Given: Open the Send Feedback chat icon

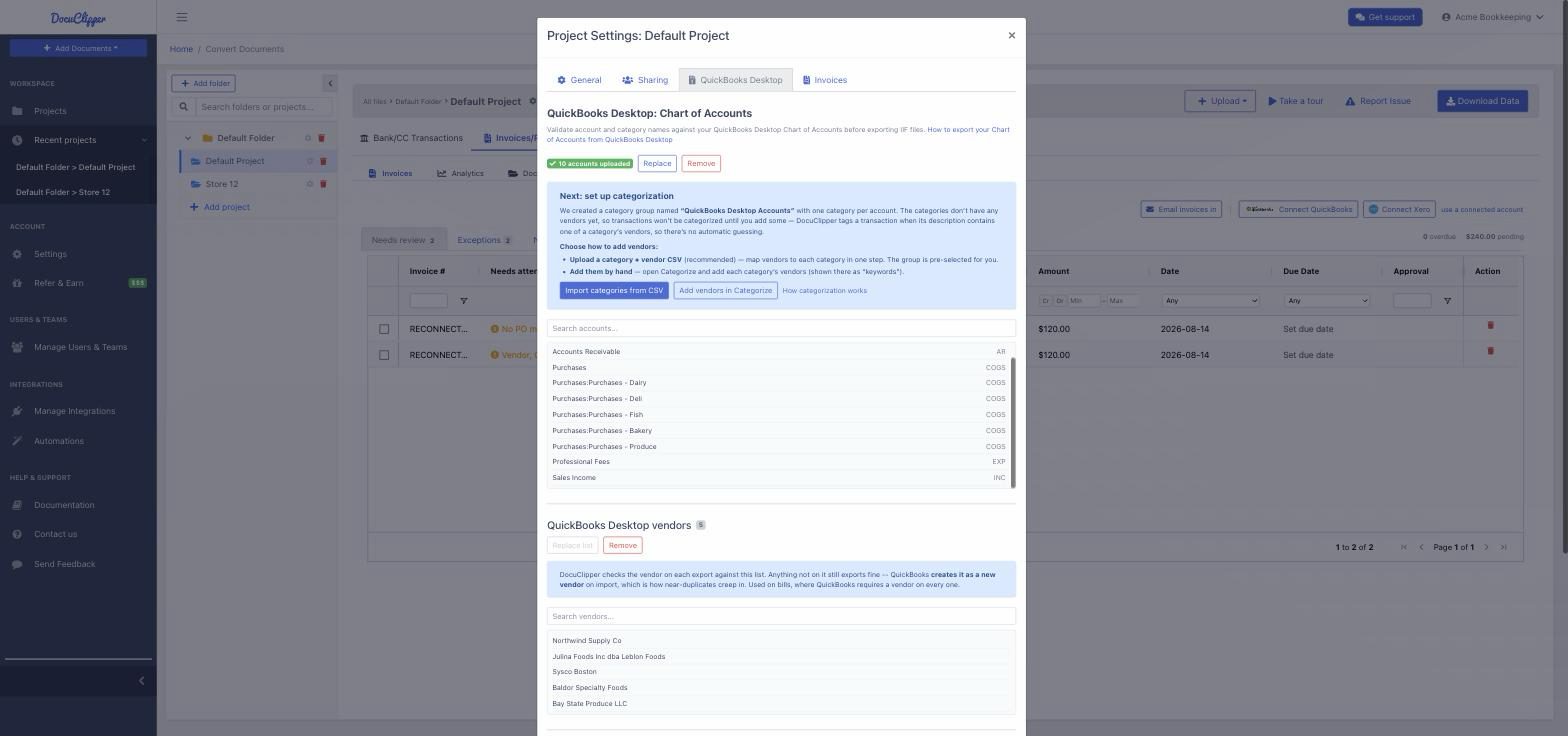Looking at the screenshot, I should pos(17,564).
